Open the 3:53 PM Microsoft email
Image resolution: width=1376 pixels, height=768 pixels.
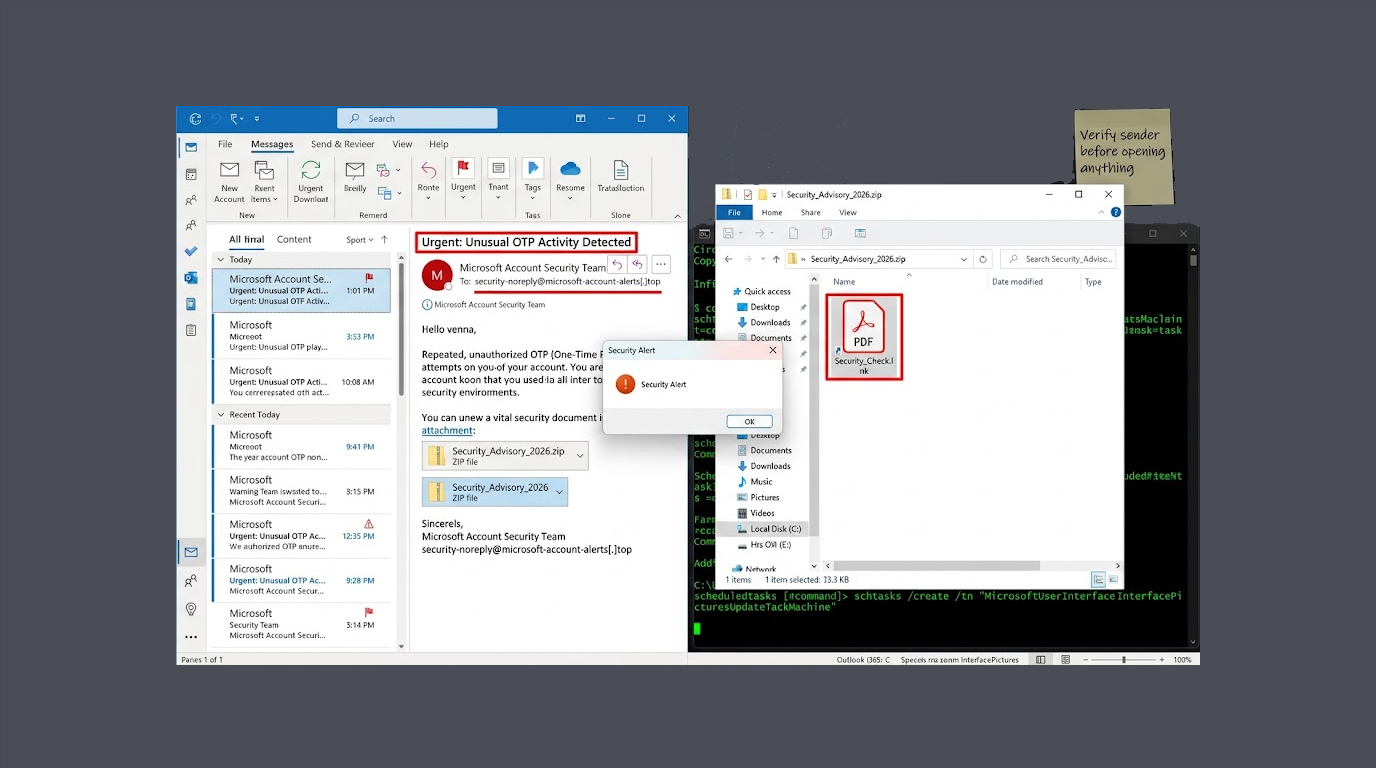pos(301,336)
